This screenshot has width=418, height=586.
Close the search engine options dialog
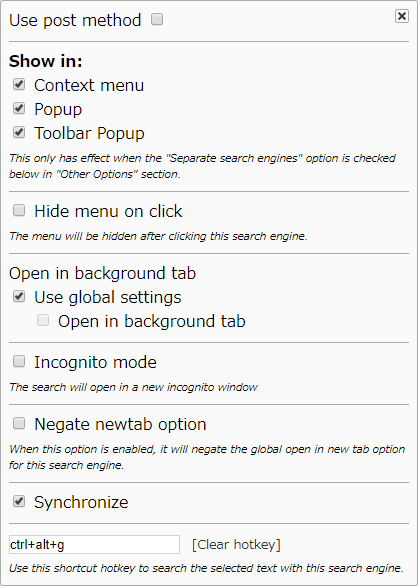[402, 16]
